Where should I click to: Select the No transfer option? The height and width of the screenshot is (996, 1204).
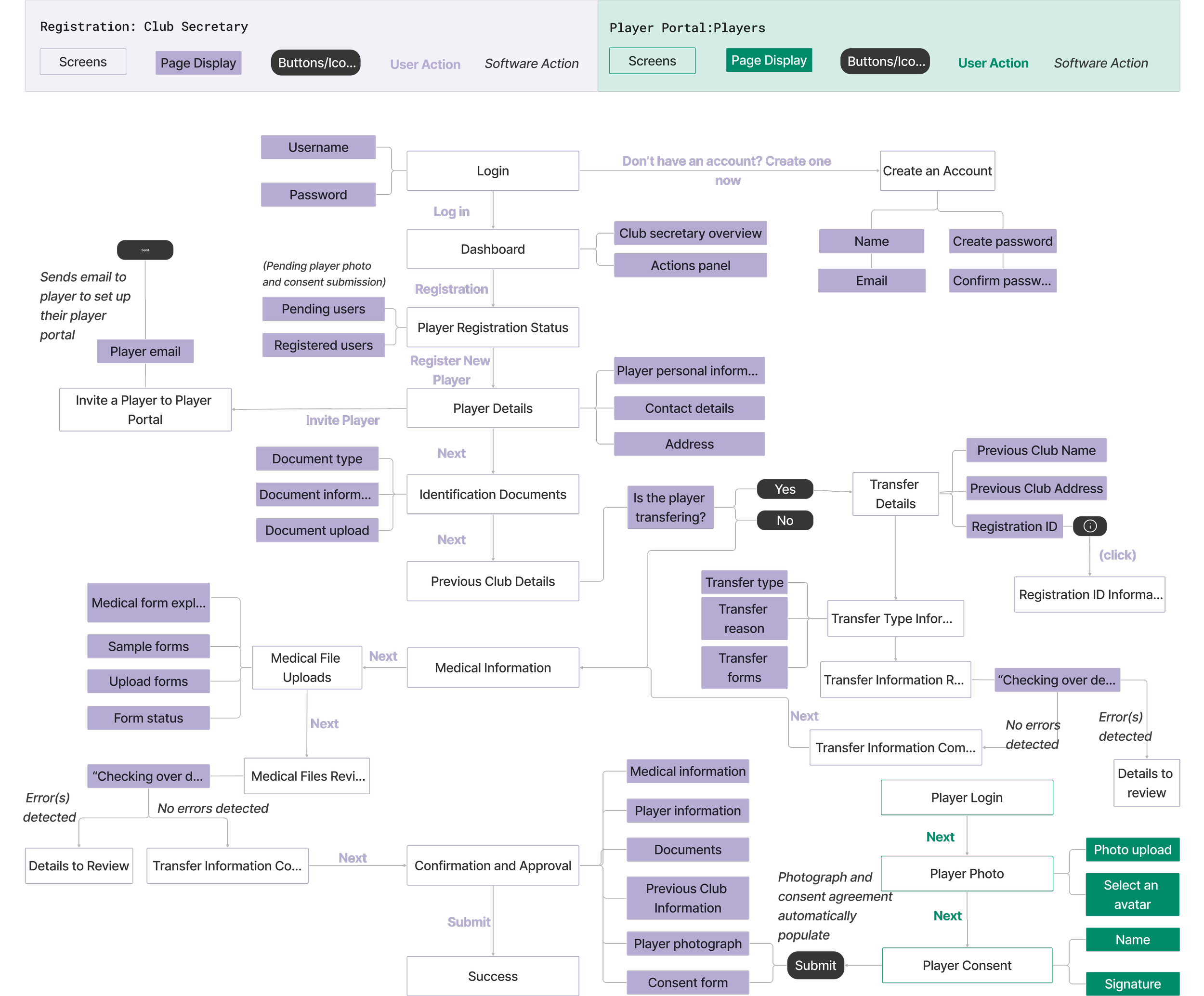(x=785, y=521)
